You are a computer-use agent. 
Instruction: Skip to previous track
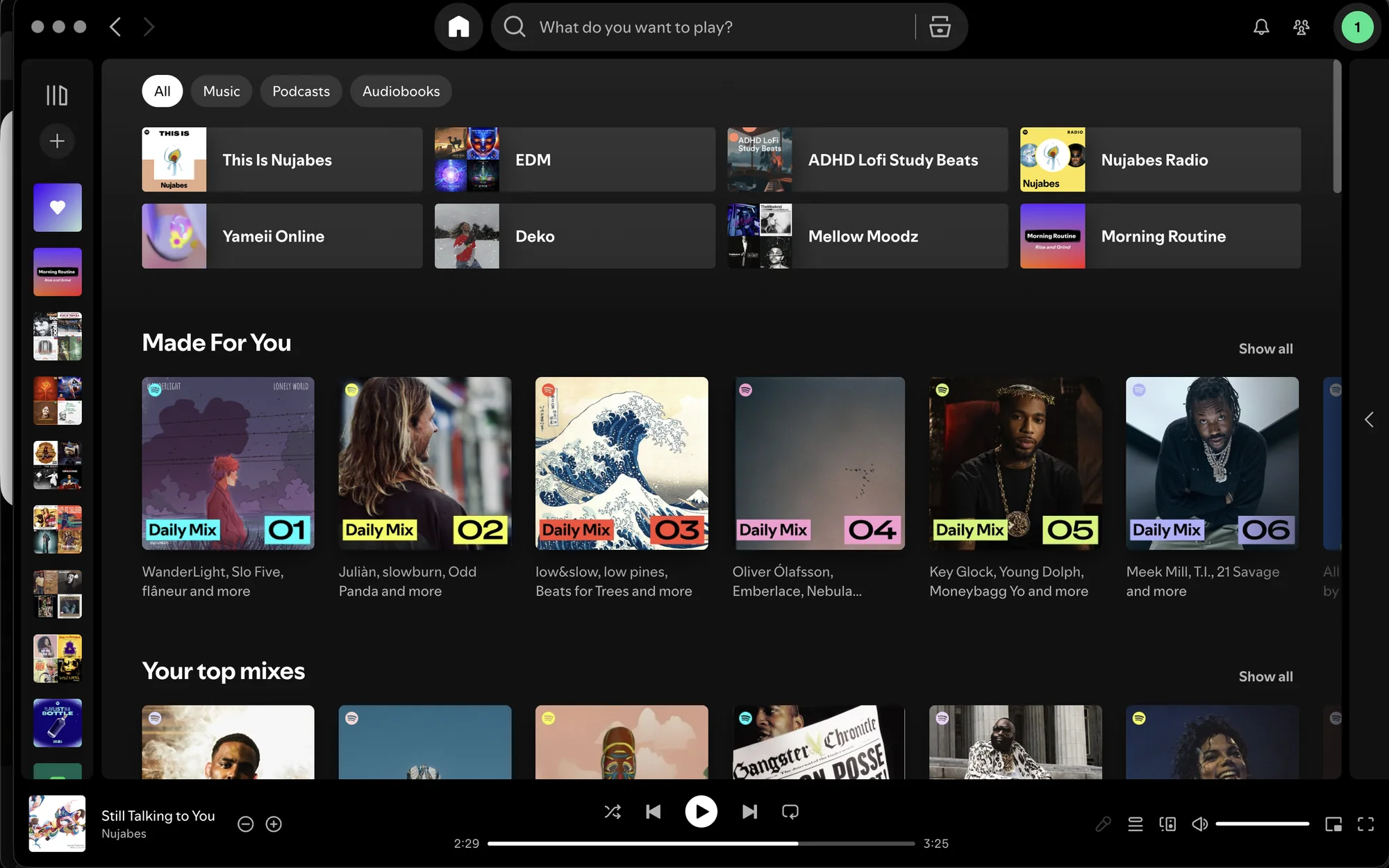[x=654, y=812]
